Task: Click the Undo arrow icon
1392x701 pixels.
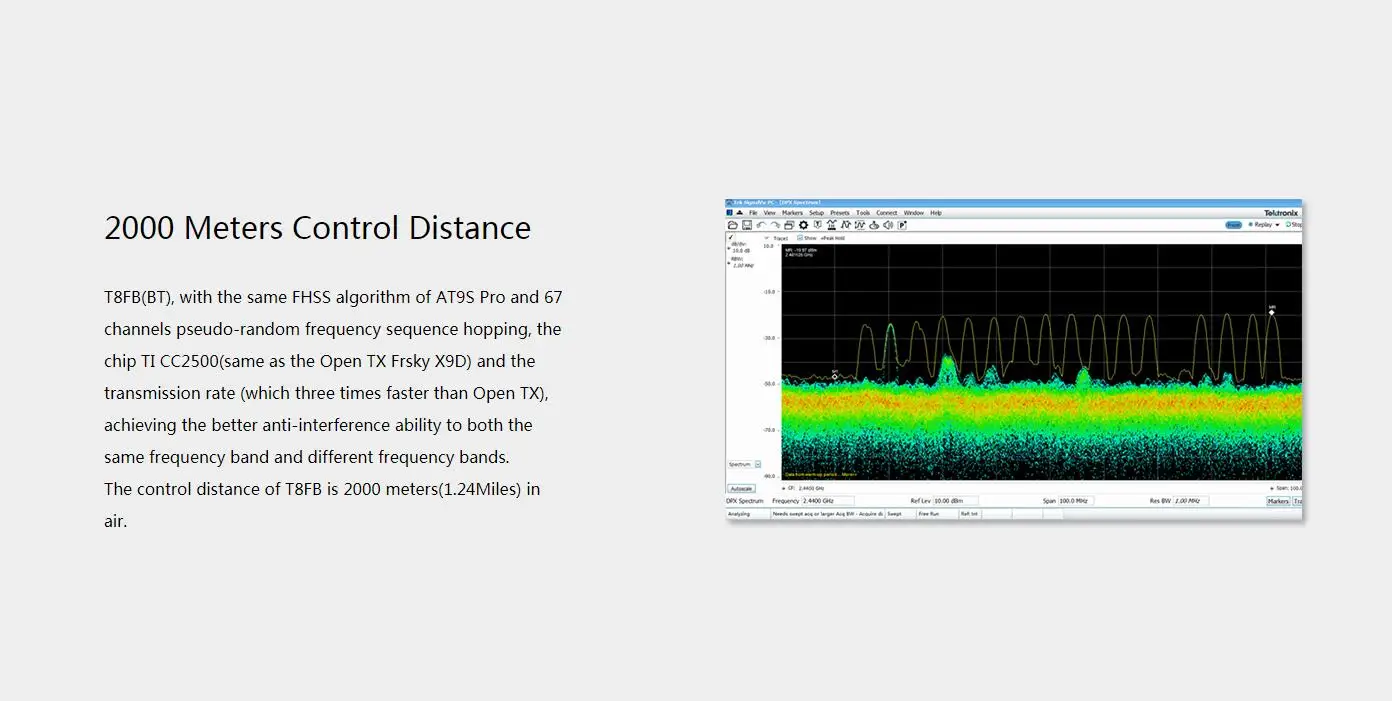Action: 762,224
